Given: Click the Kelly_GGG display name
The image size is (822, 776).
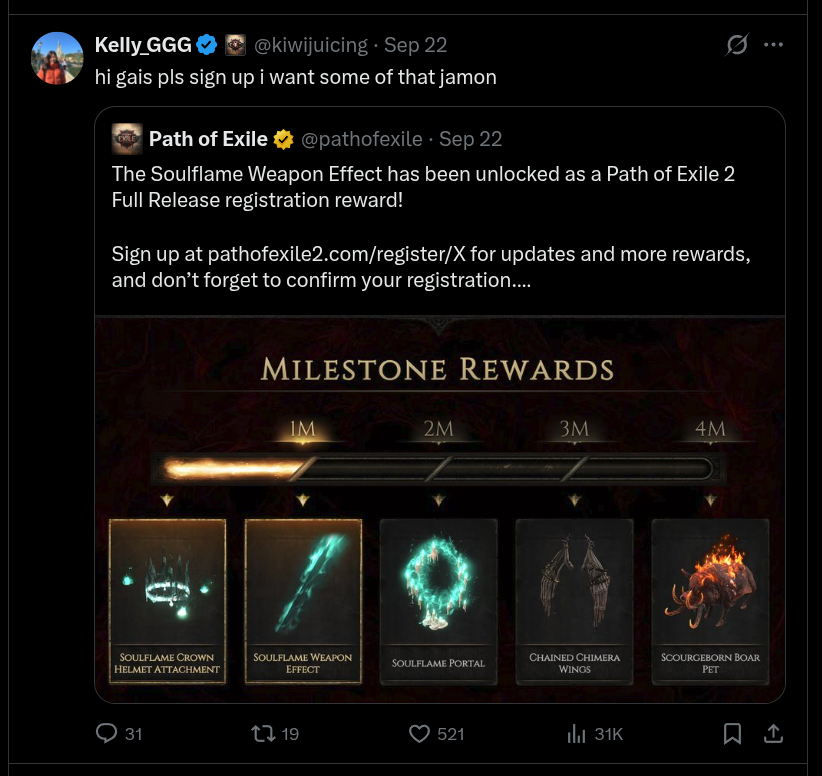Looking at the screenshot, I should 143,45.
